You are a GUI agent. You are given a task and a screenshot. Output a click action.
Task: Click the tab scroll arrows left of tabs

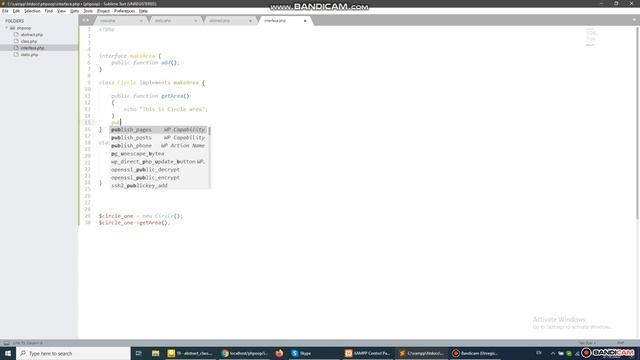pyautogui.click(x=85, y=20)
